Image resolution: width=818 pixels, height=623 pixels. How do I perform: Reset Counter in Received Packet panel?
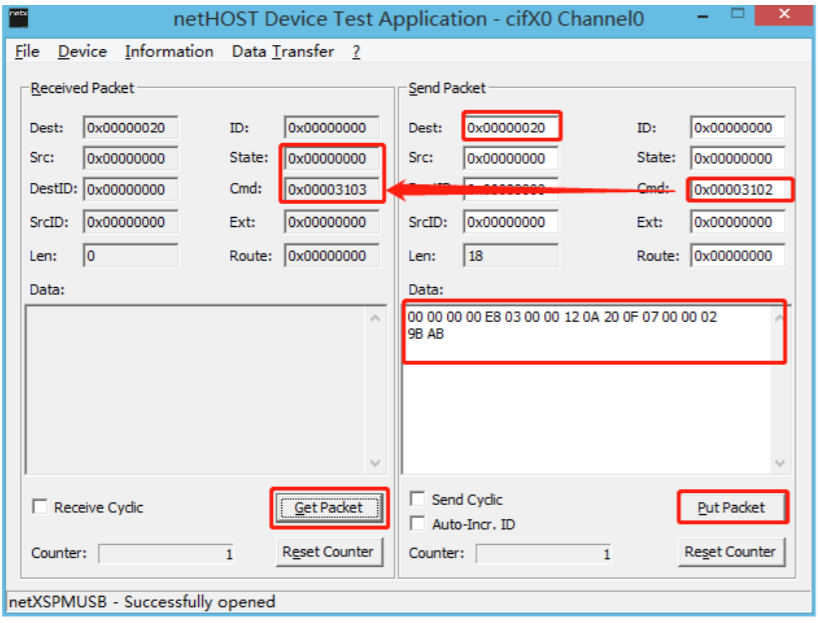pos(329,552)
